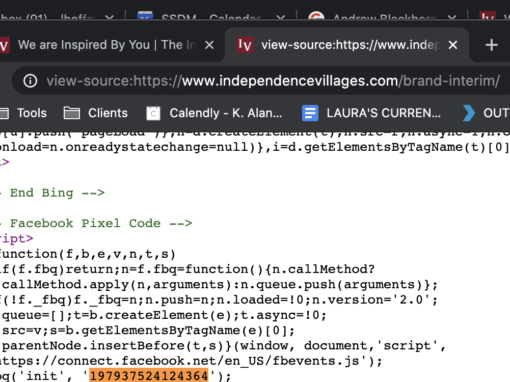Click the 'Facebook Pixel Code -->' comment
The height and width of the screenshot is (382, 510).
click(101, 223)
